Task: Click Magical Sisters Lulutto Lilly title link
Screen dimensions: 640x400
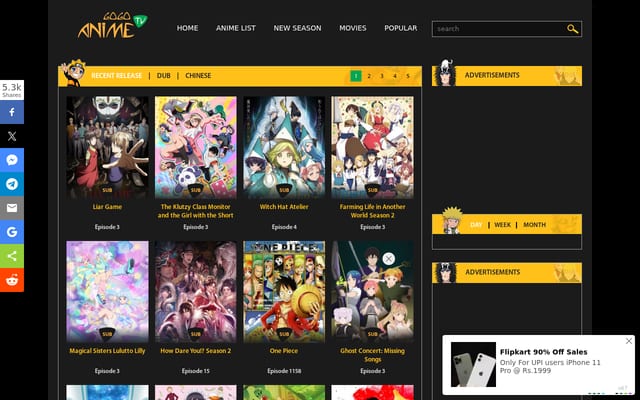Action: [107, 351]
